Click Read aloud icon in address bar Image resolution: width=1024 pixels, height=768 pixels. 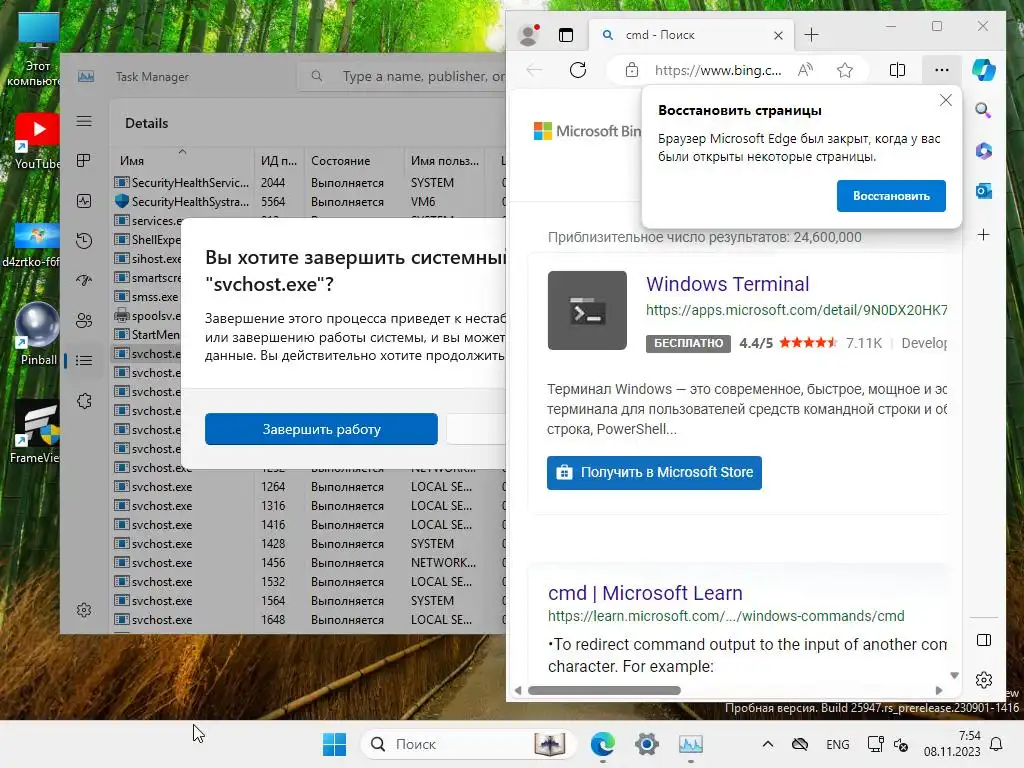coord(805,70)
